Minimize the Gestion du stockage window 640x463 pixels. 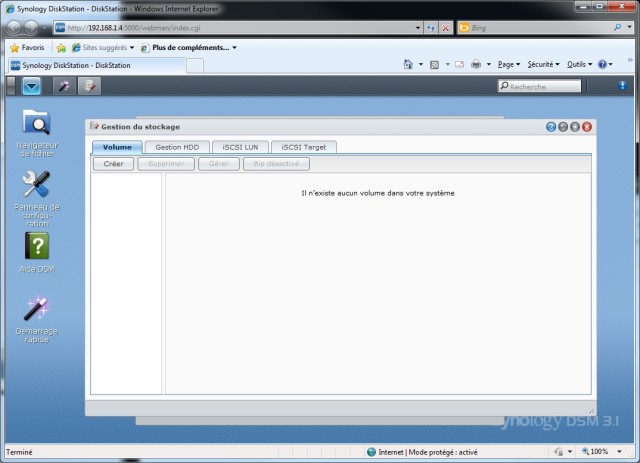click(x=563, y=127)
